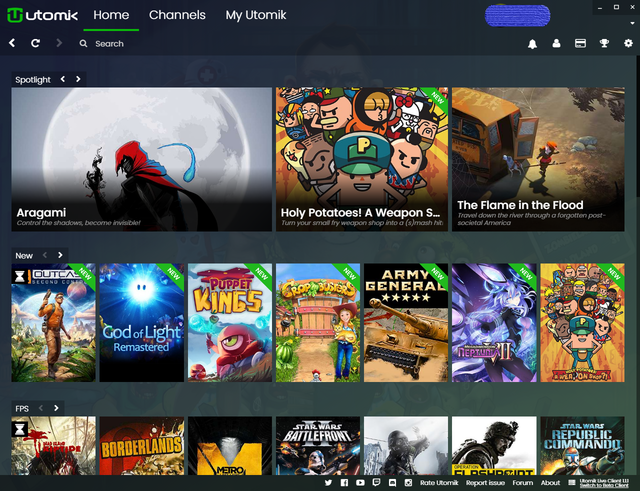Screen dimensions: 640x491
Task: Click Report issue link
Action: tap(485, 483)
